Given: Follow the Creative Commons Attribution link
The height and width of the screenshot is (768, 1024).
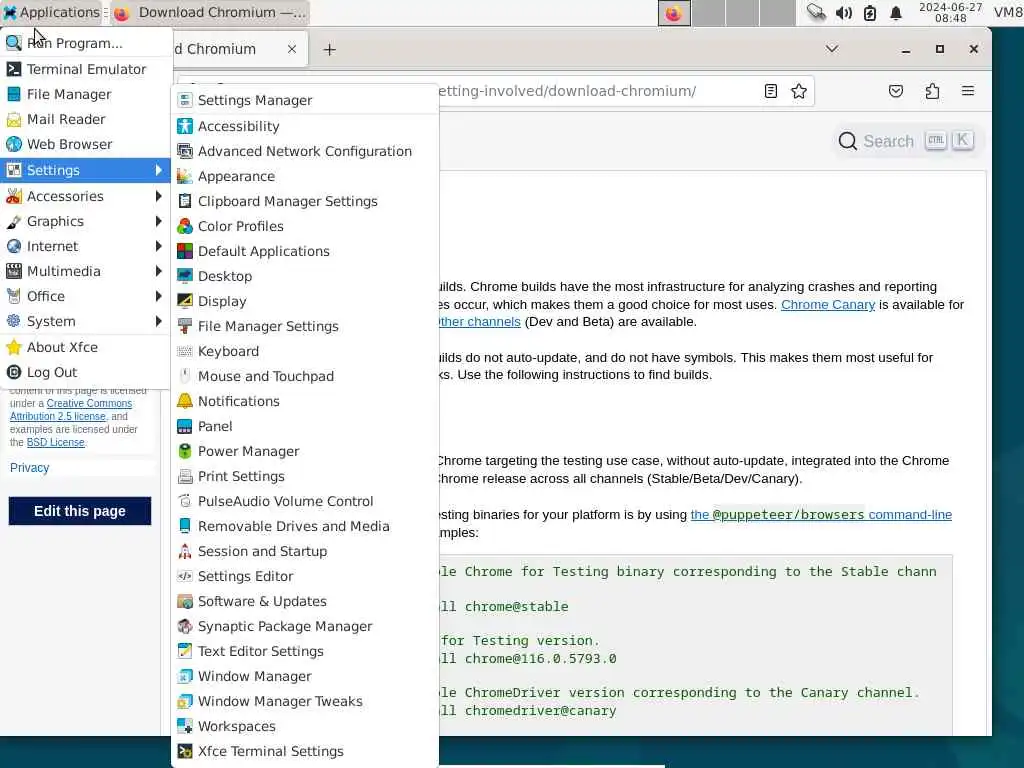Looking at the screenshot, I should coord(71,409).
